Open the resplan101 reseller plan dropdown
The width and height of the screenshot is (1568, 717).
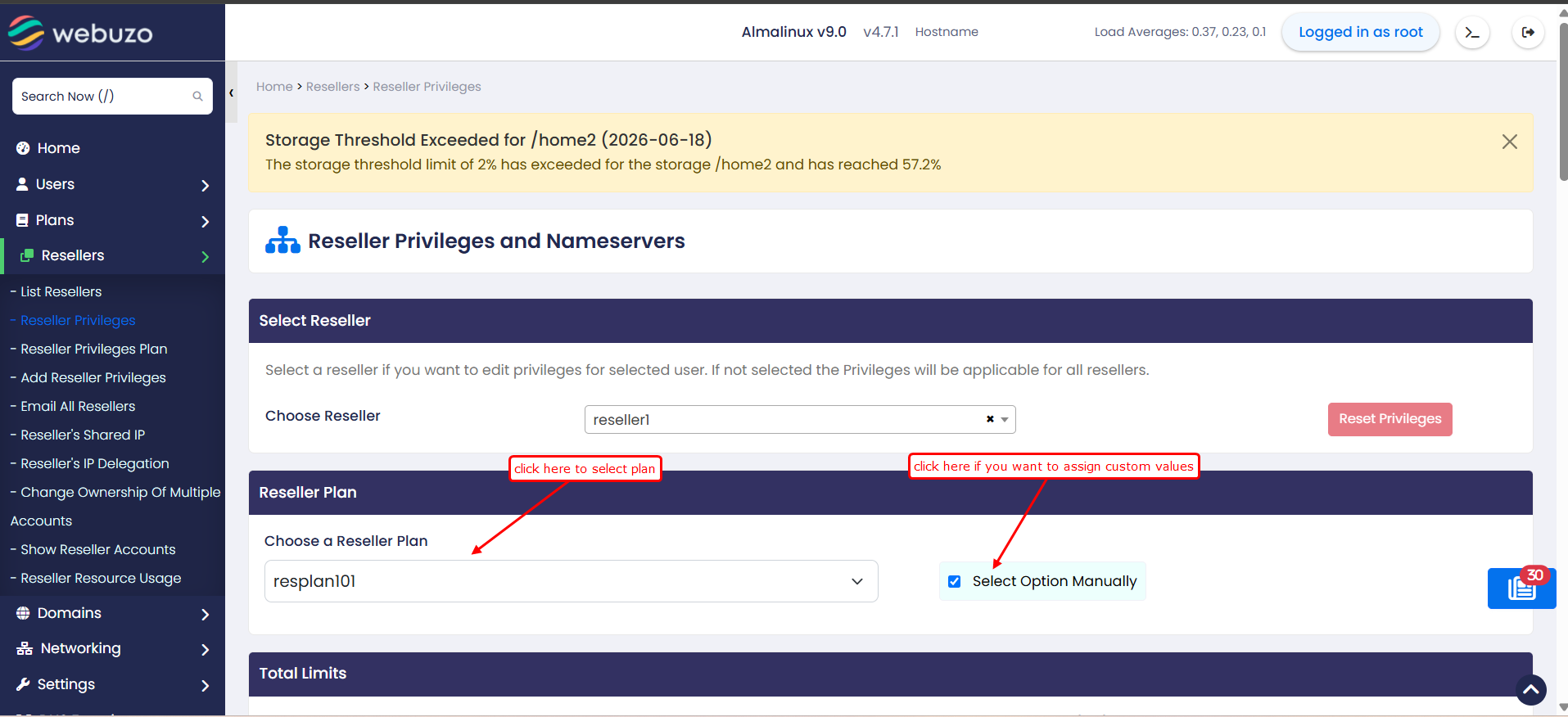point(571,581)
